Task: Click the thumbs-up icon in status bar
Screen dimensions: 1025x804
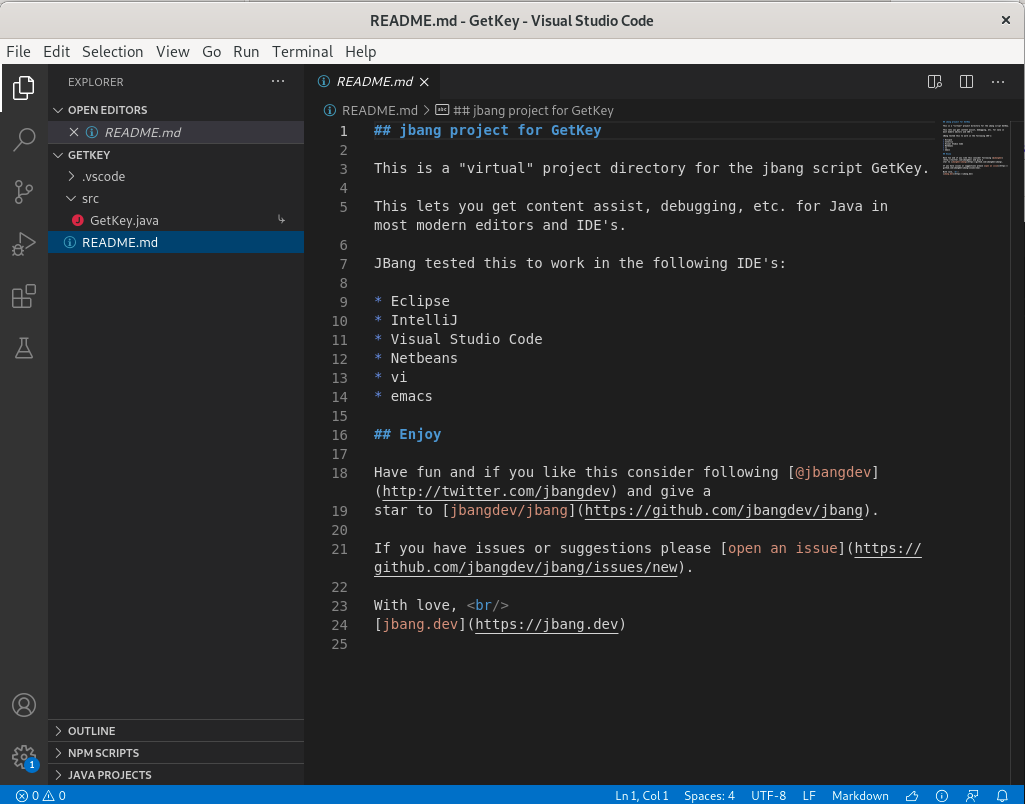Action: [x=912, y=796]
